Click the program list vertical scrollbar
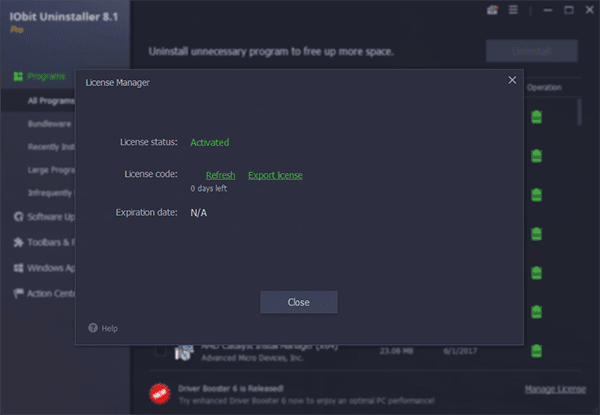Screen dimensions: 600x415 (x=580, y=112)
